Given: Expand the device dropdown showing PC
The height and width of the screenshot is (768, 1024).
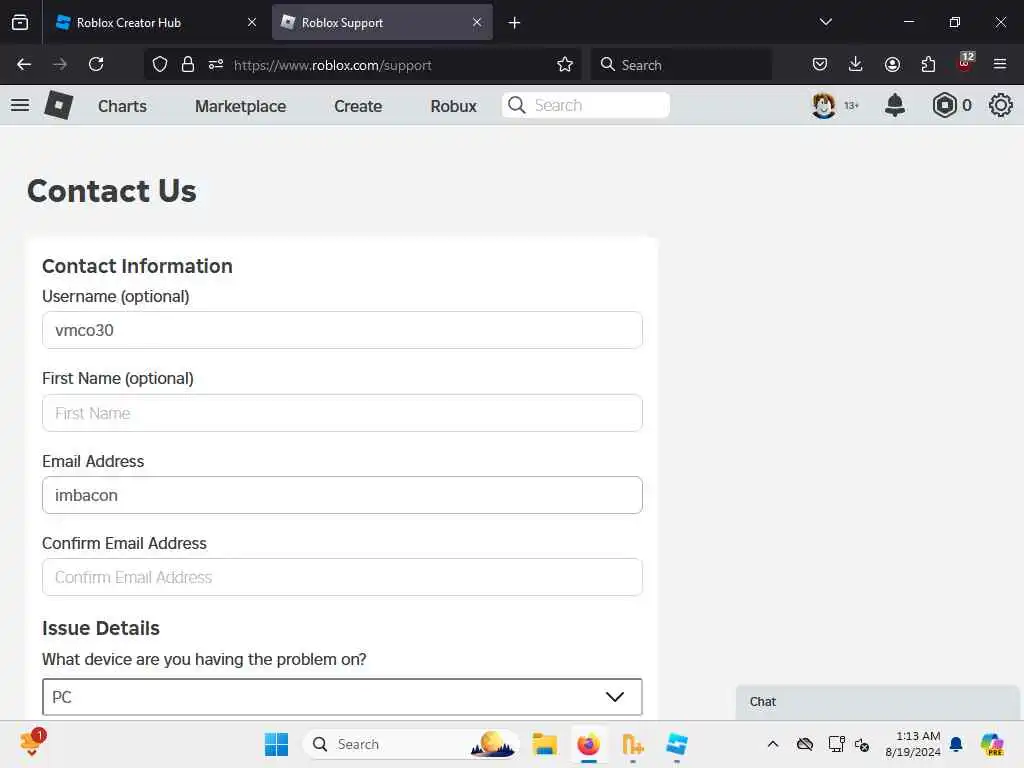Looking at the screenshot, I should point(342,697).
